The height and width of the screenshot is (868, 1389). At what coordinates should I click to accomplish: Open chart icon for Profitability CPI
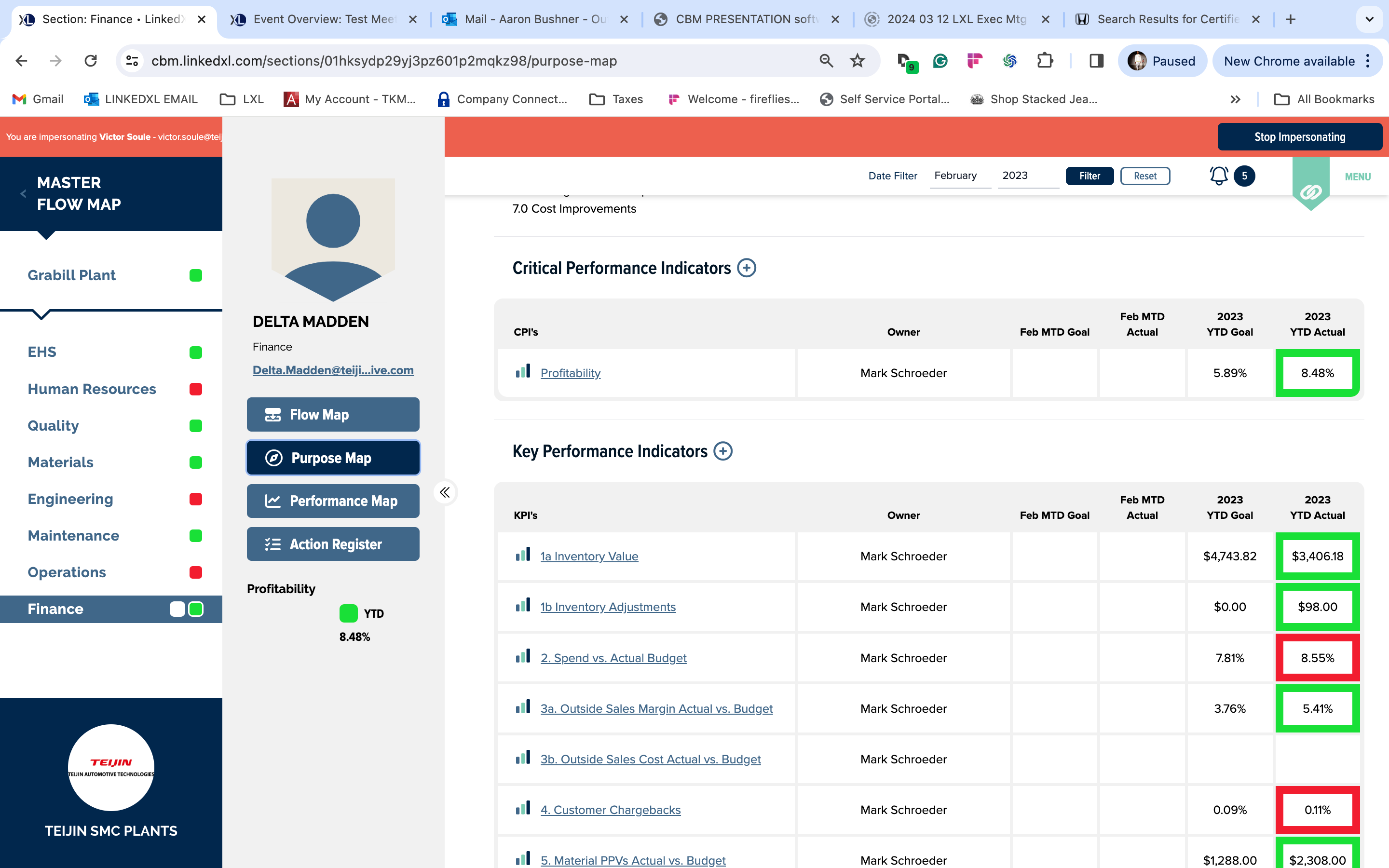tap(523, 371)
